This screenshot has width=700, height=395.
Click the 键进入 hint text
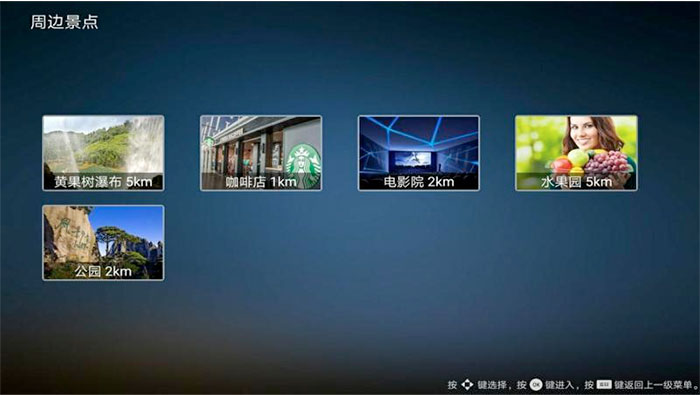click(560, 384)
